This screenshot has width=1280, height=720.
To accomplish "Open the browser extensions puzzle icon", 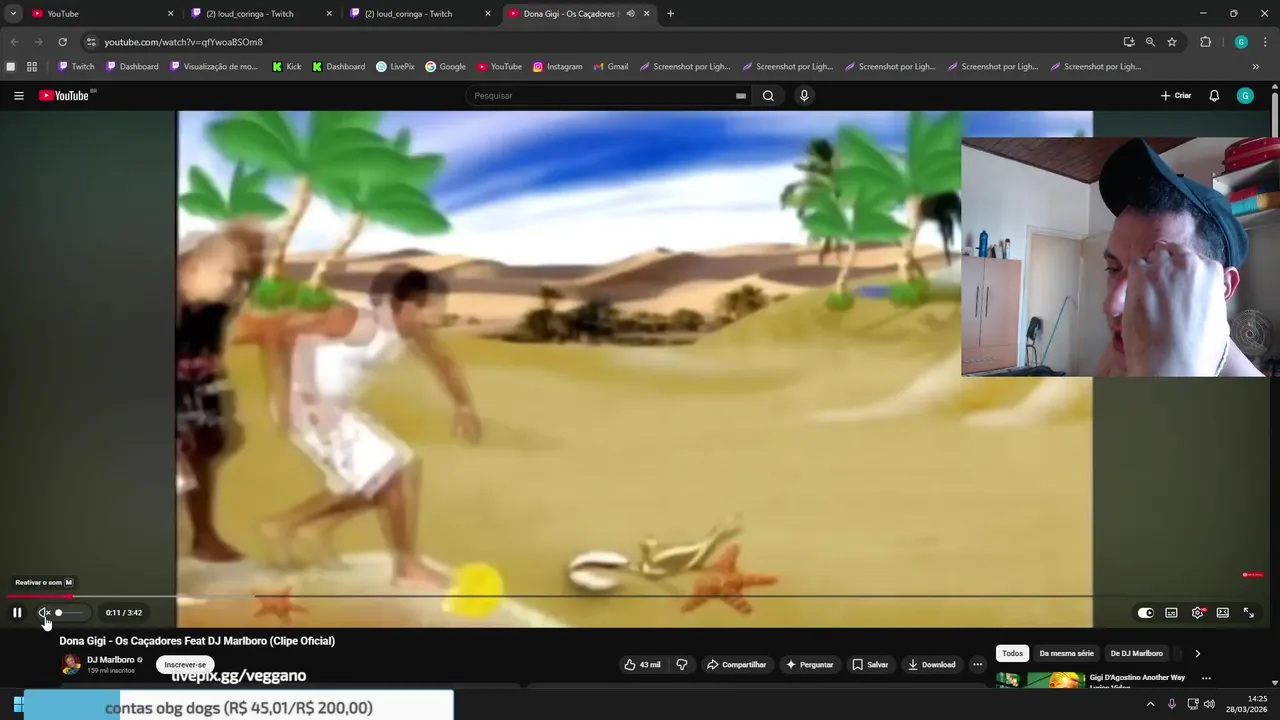I will click(1206, 42).
